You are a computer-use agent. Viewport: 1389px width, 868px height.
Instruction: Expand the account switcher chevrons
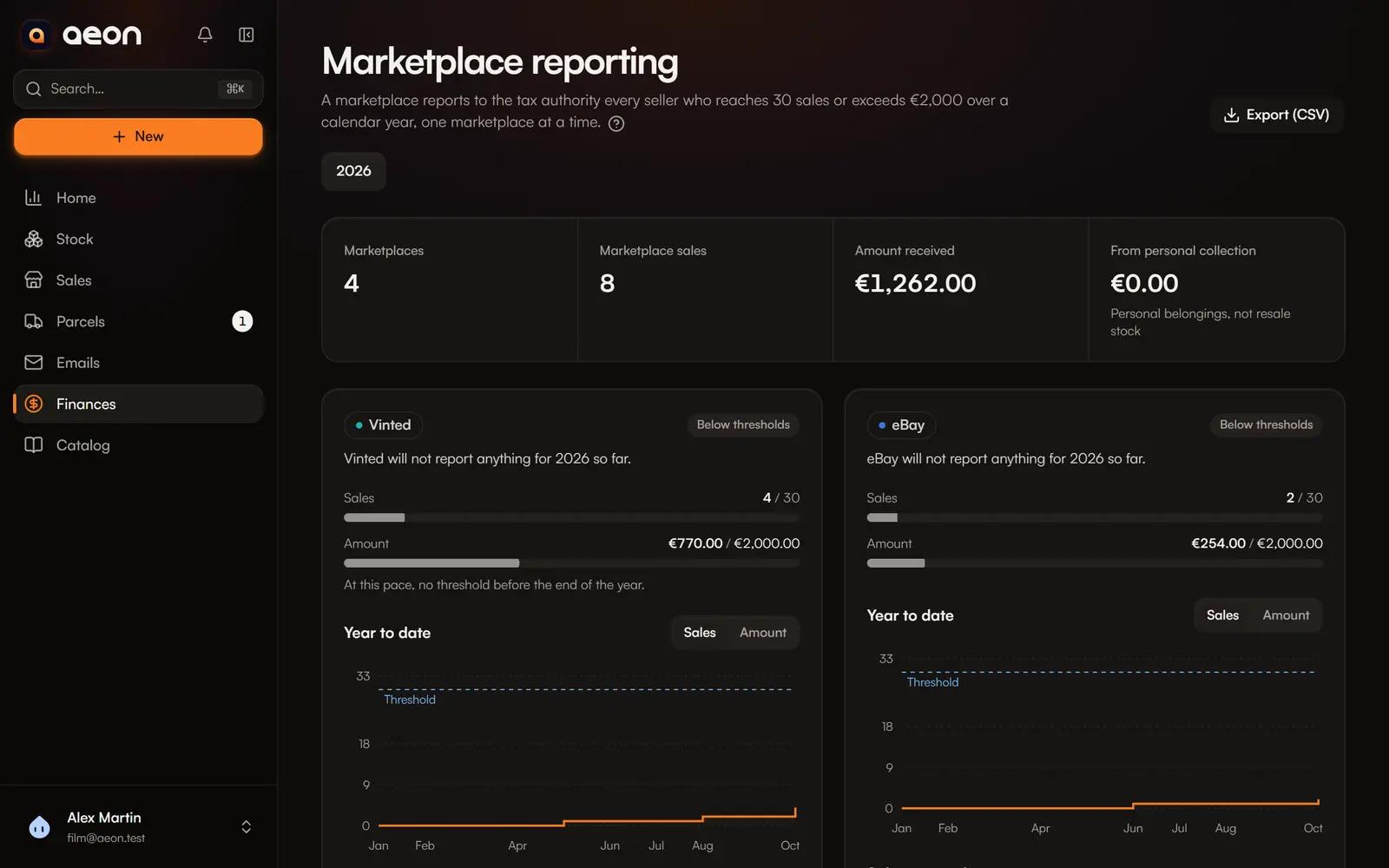point(247,827)
